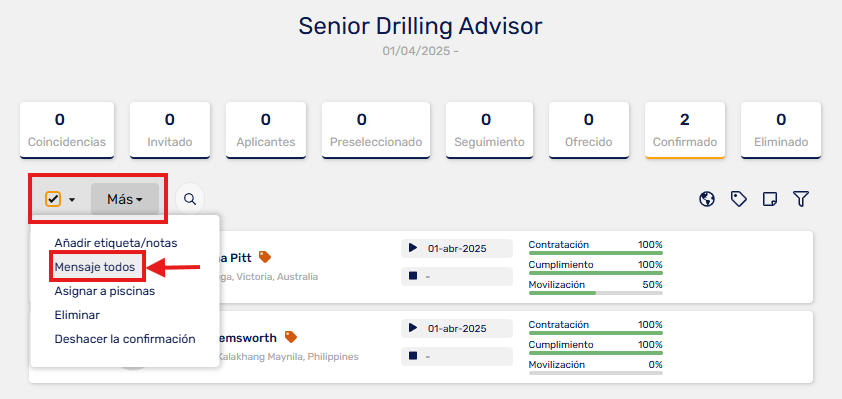The height and width of the screenshot is (399, 842).
Task: Click the Movilización 50% progress bar
Action: (596, 293)
